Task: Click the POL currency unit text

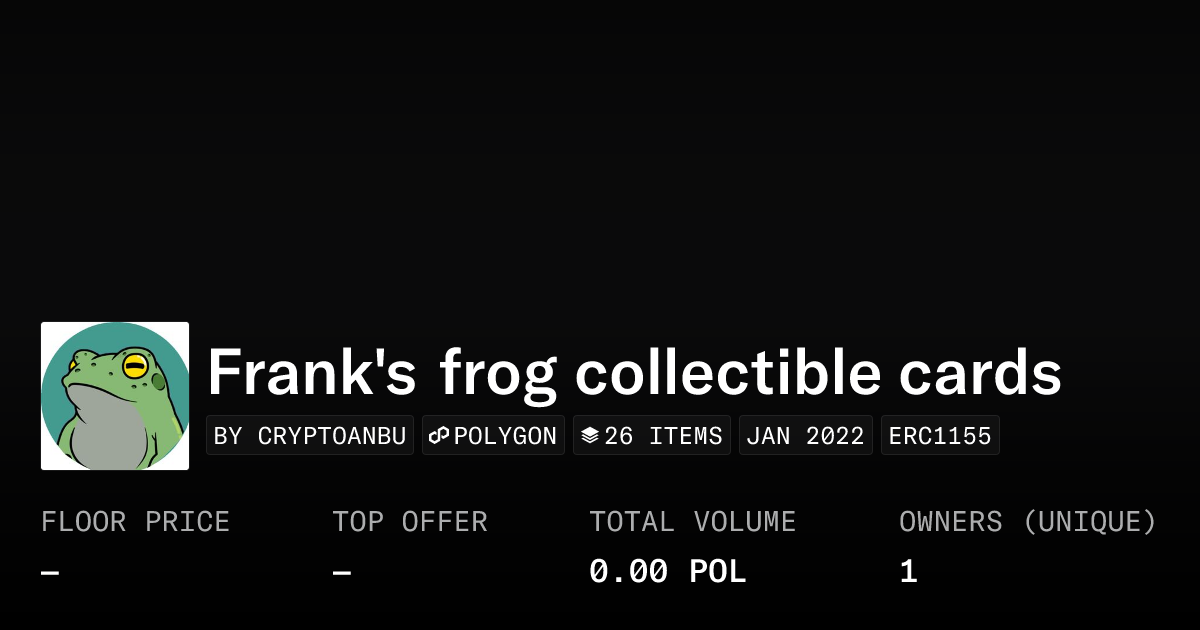Action: [717, 572]
